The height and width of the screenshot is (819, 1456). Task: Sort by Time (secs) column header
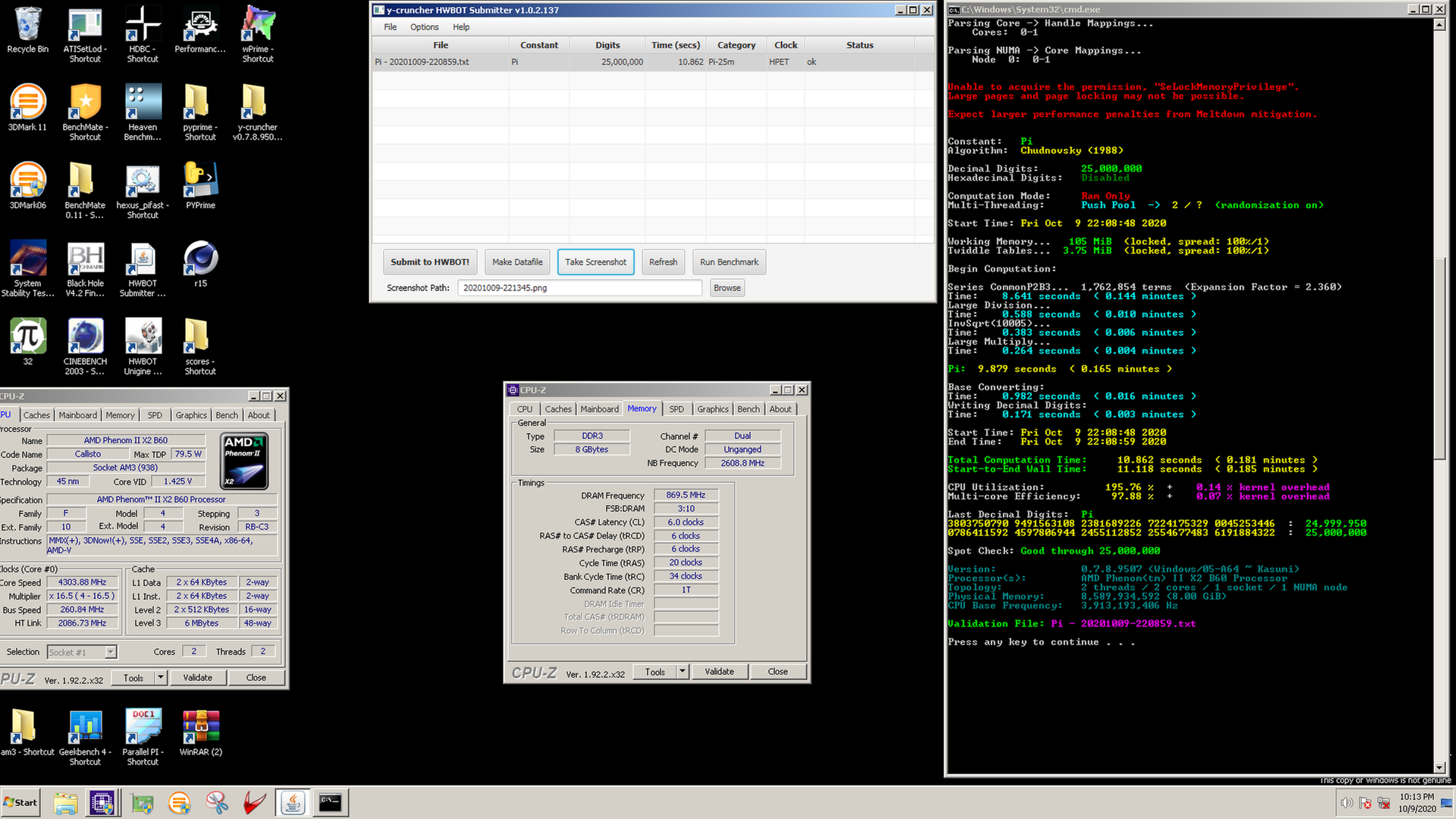point(676,45)
